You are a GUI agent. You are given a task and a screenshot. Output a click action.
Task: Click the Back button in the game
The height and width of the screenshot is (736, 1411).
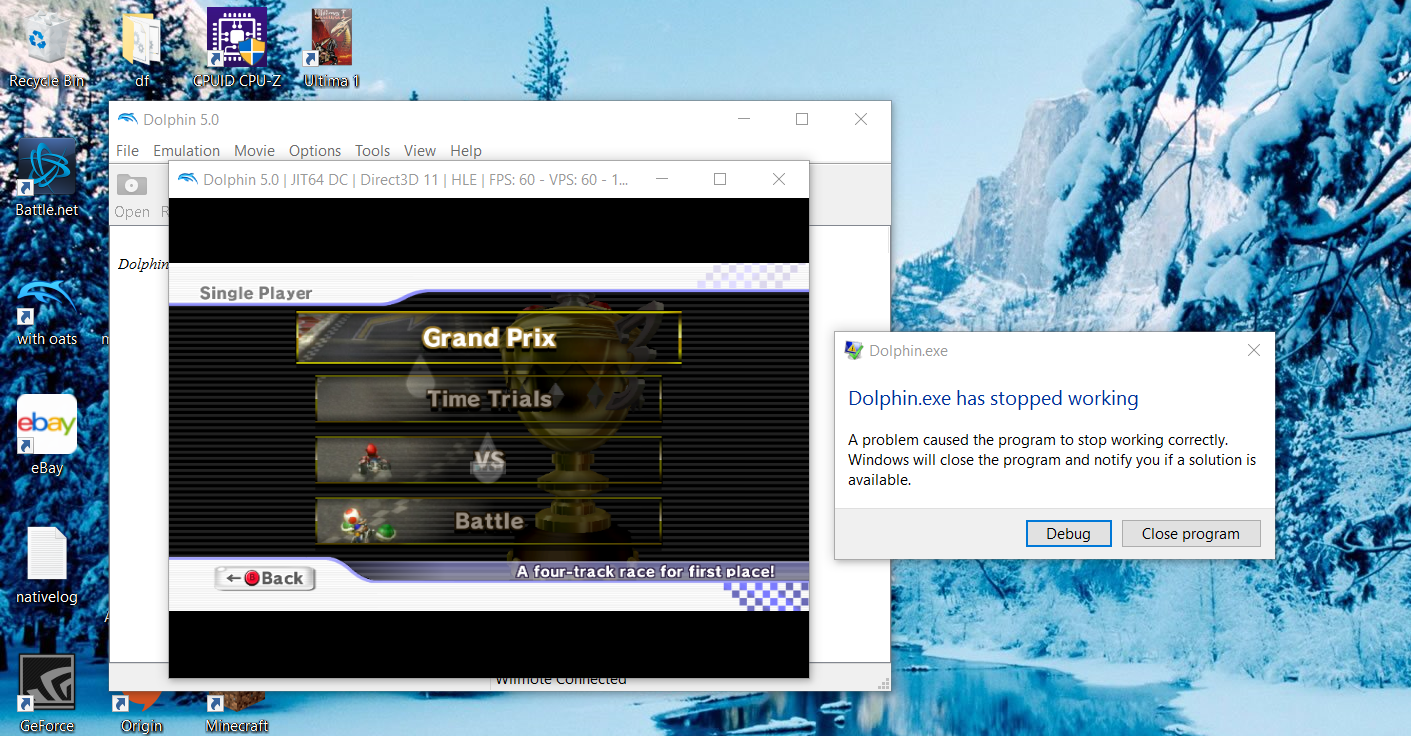click(265, 578)
